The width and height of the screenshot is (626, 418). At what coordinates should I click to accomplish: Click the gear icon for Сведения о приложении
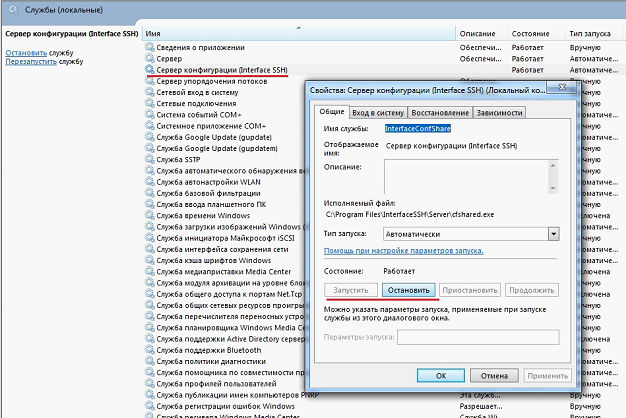pos(149,48)
